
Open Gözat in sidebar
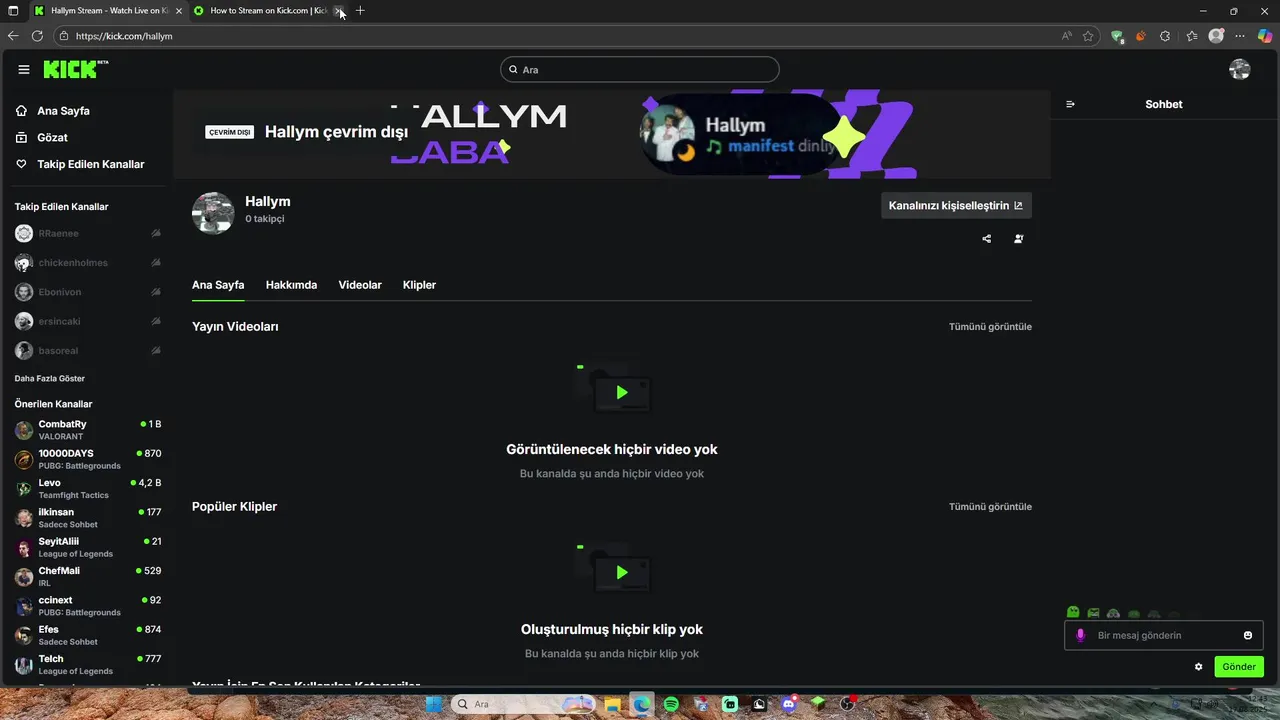(x=52, y=137)
